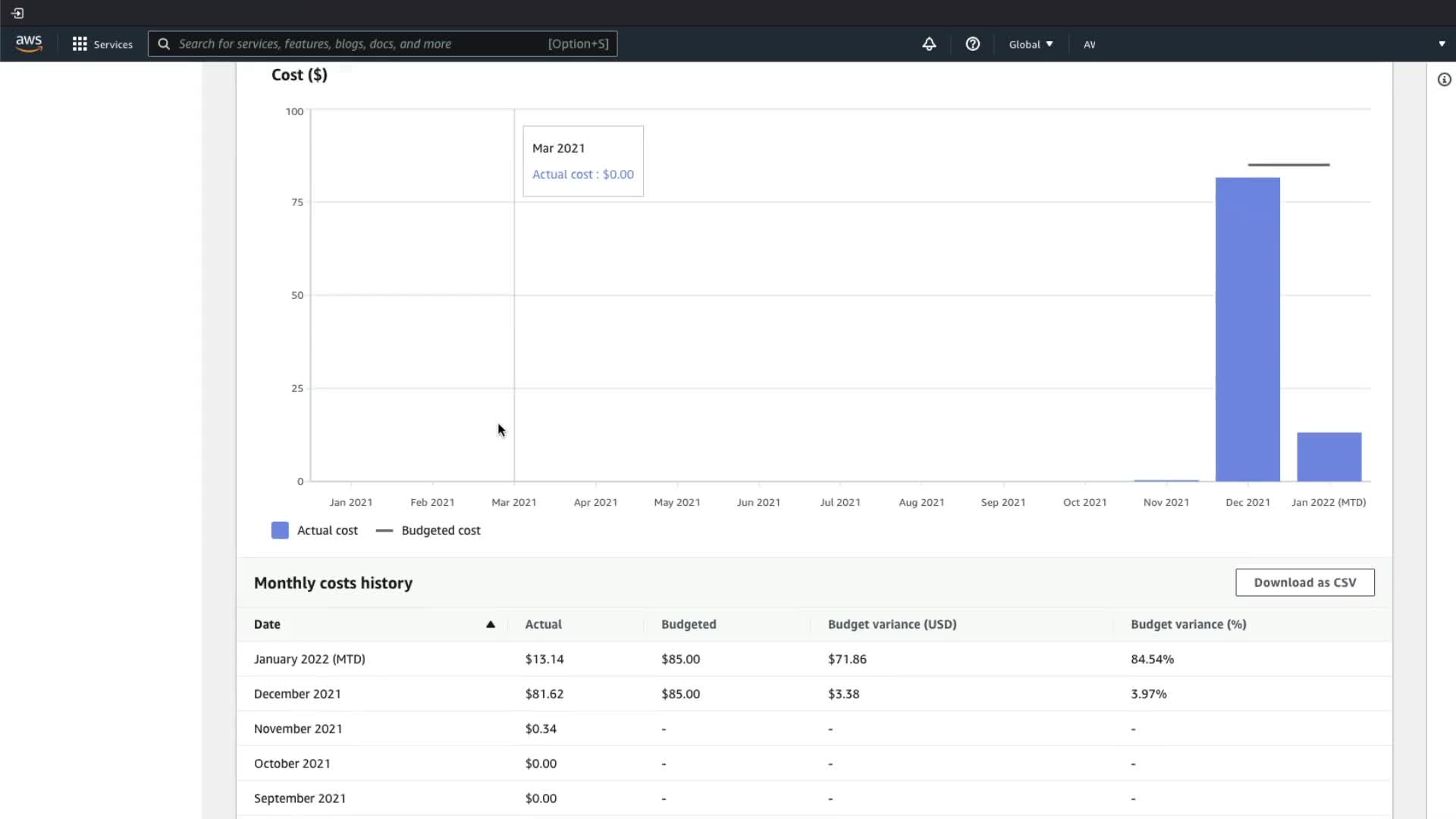Click the search magnifier icon
1456x819 pixels.
(164, 44)
